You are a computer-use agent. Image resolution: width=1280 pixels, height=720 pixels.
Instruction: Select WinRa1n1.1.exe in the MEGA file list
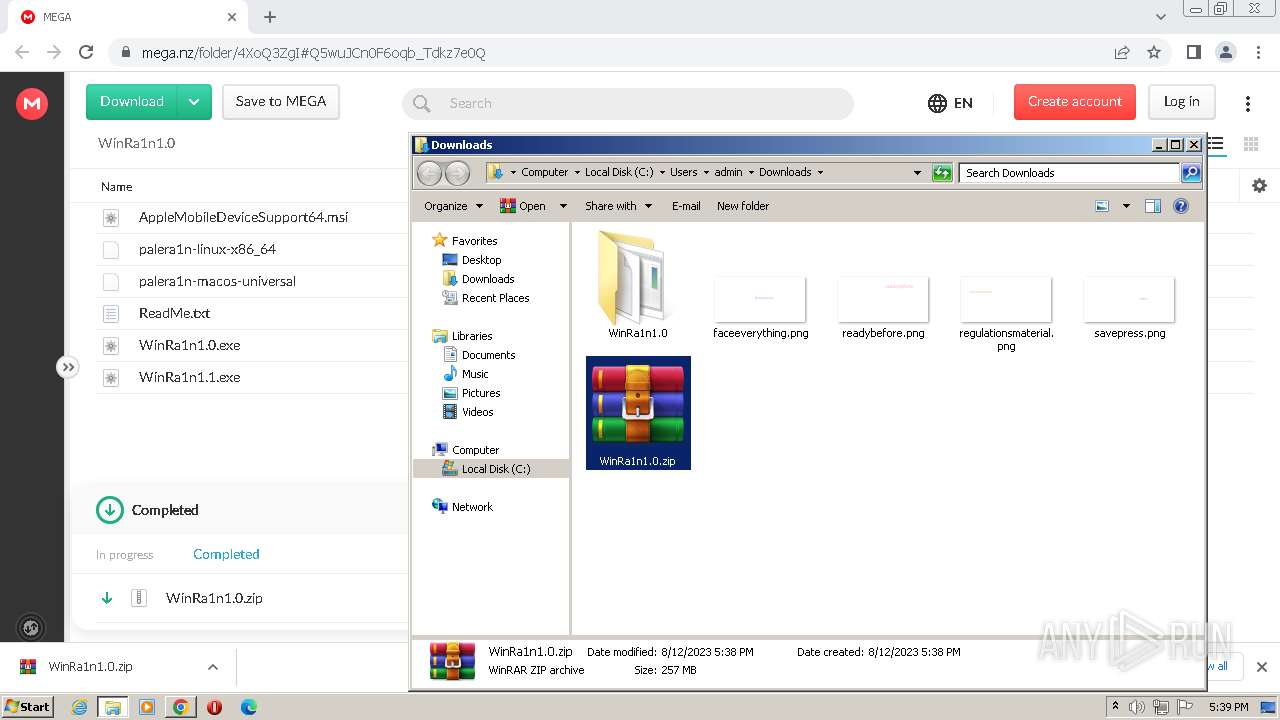tap(189, 377)
